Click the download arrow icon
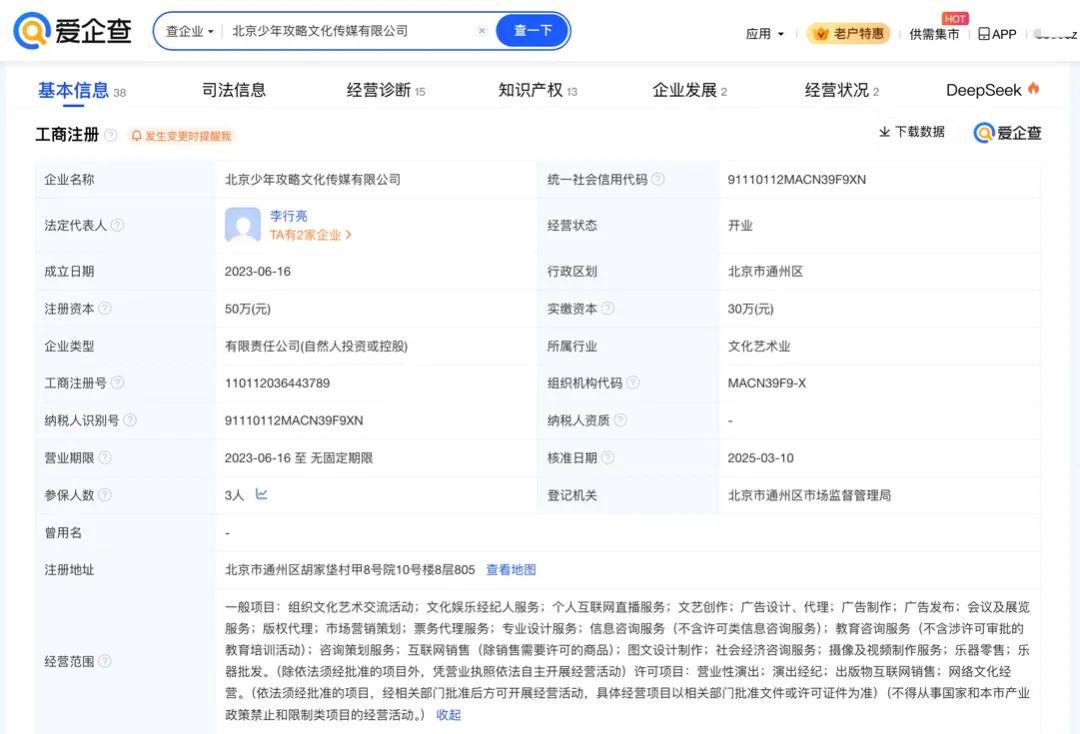The height and width of the screenshot is (734, 1080). tap(884, 132)
